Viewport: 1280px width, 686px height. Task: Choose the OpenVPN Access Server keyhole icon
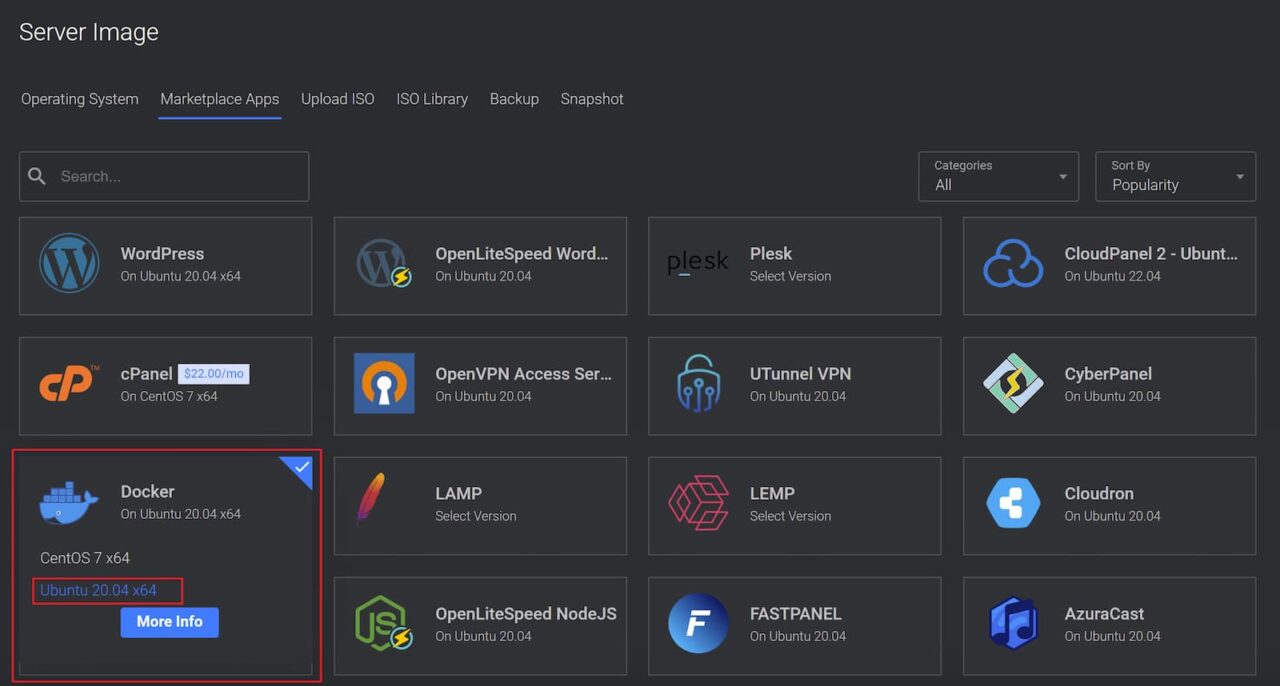click(384, 384)
